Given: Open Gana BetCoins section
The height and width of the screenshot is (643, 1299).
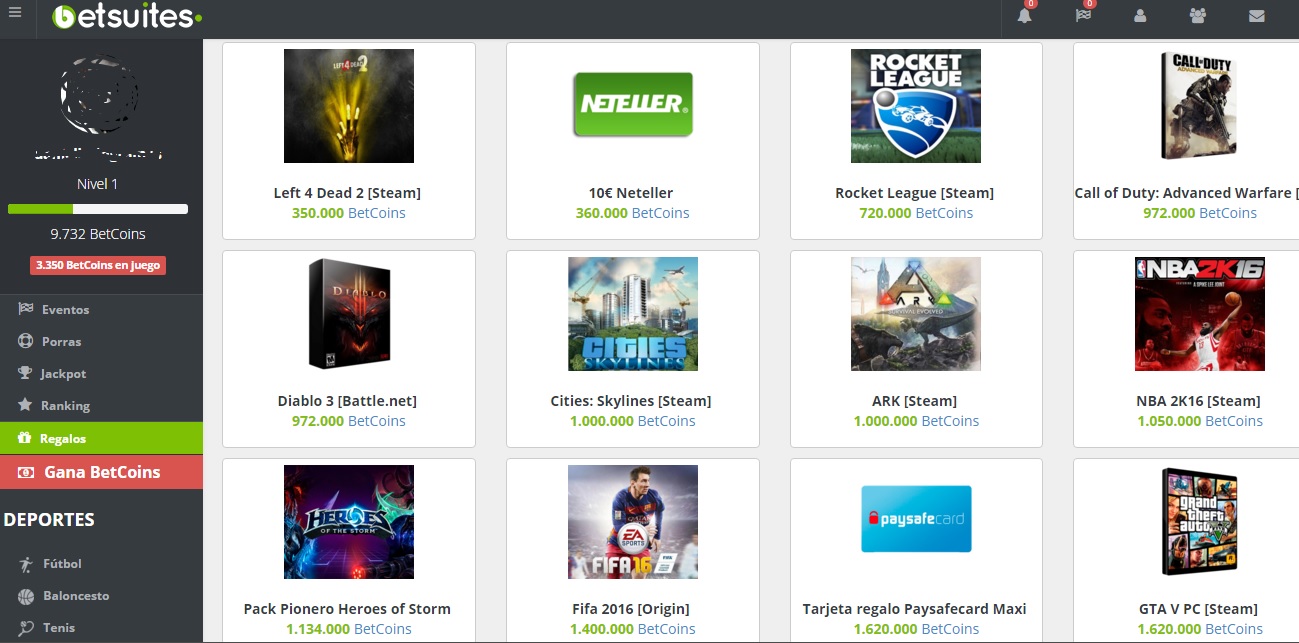Looking at the screenshot, I should pos(101,472).
